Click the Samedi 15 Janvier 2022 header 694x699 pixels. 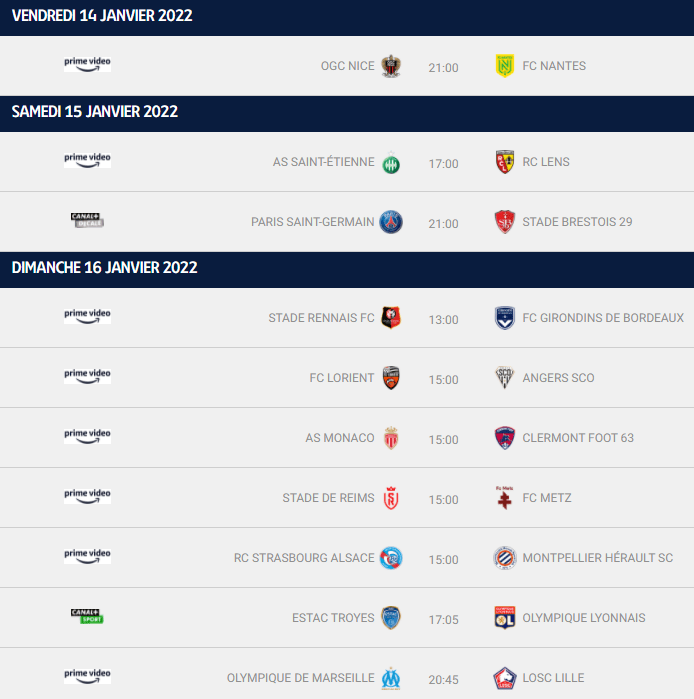tap(95, 112)
